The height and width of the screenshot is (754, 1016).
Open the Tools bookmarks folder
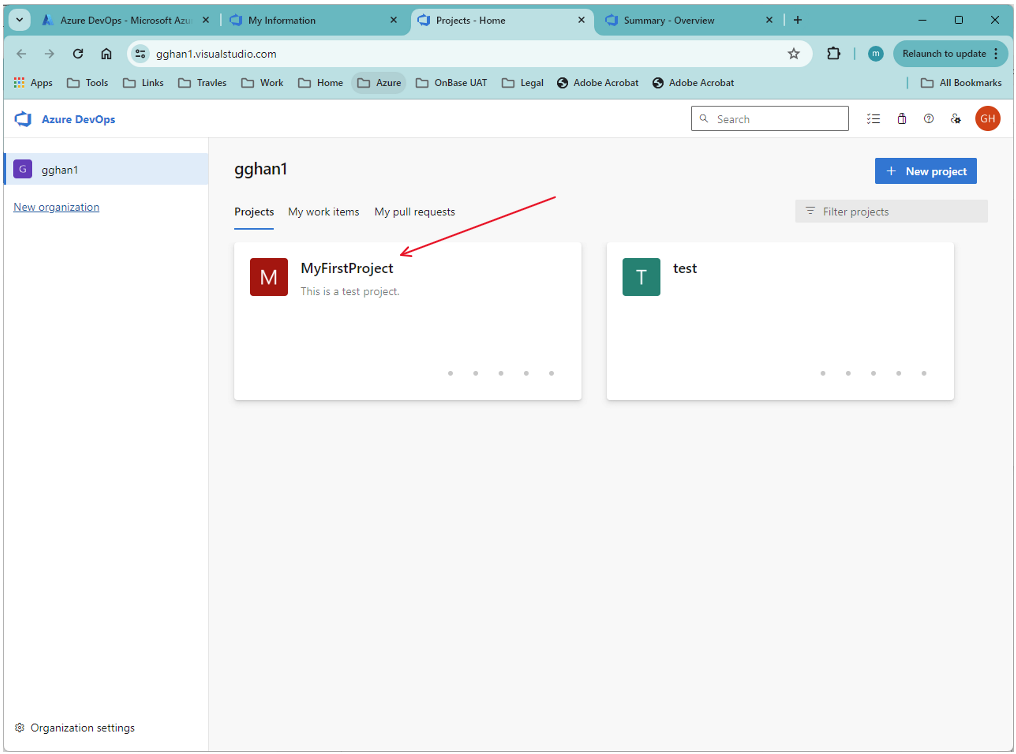click(x=87, y=83)
